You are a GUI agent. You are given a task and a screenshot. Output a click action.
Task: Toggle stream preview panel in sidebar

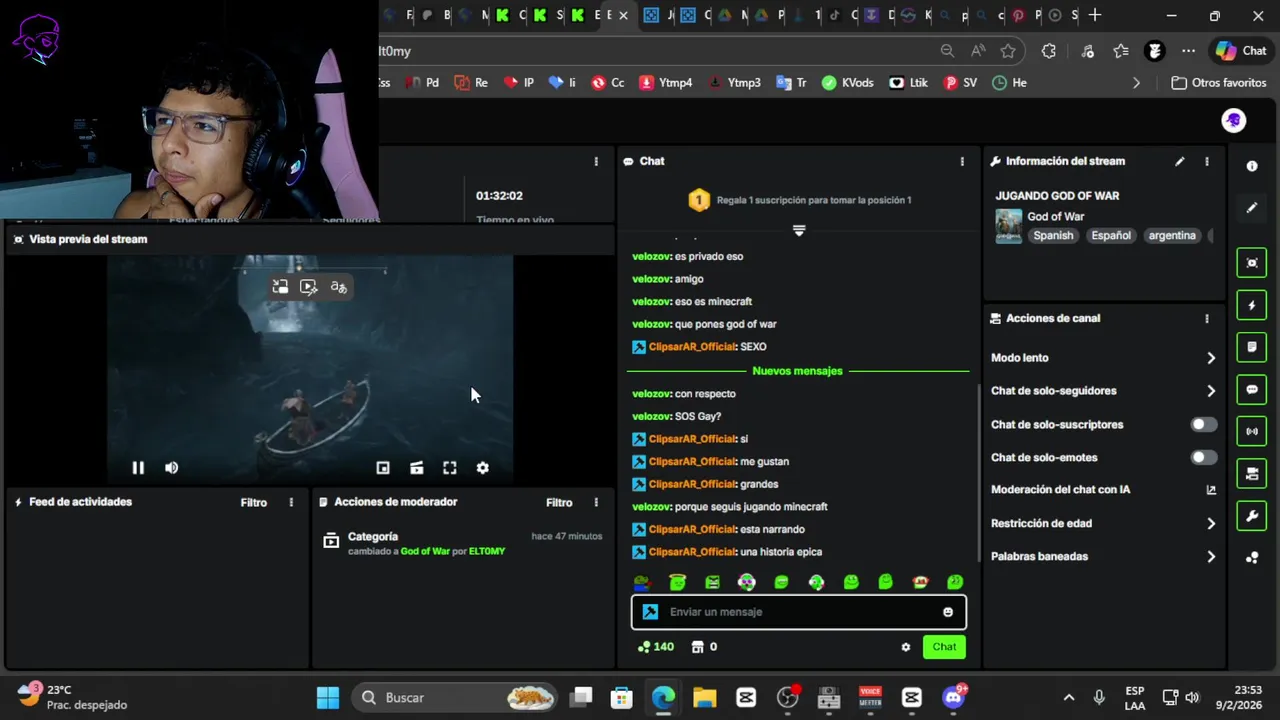point(1252,263)
